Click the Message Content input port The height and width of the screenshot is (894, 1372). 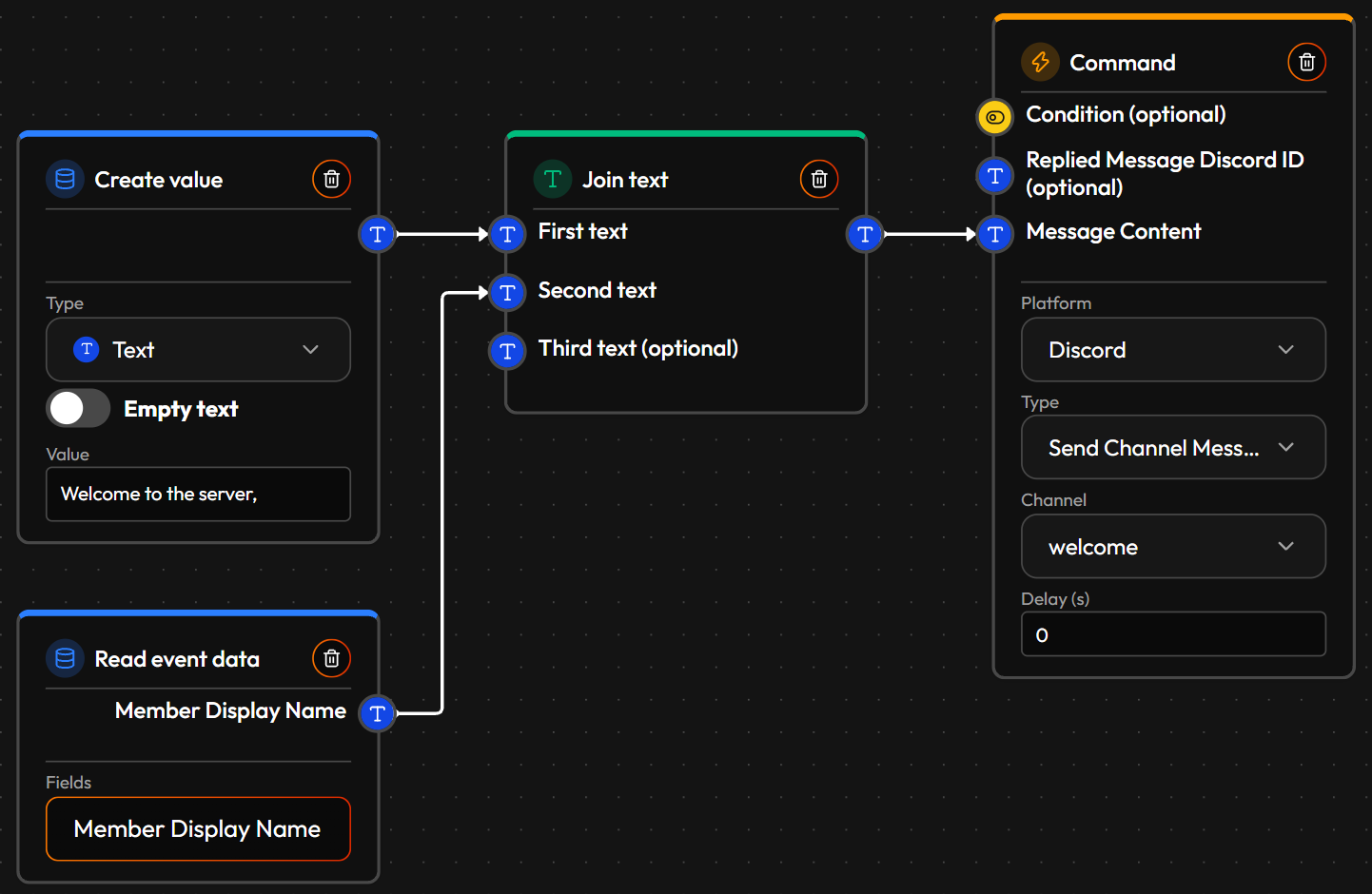[995, 234]
